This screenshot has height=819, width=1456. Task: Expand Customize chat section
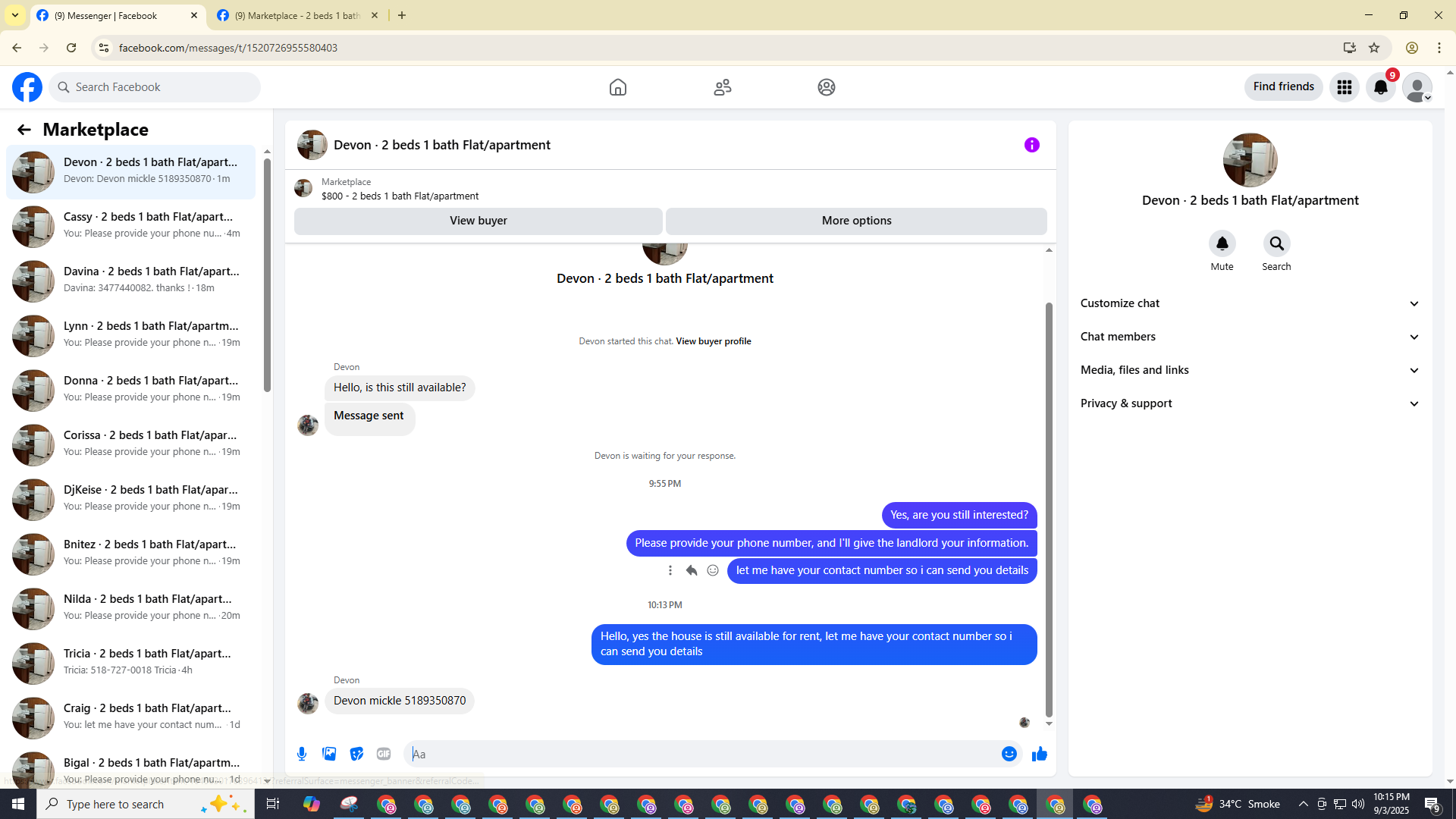1250,303
